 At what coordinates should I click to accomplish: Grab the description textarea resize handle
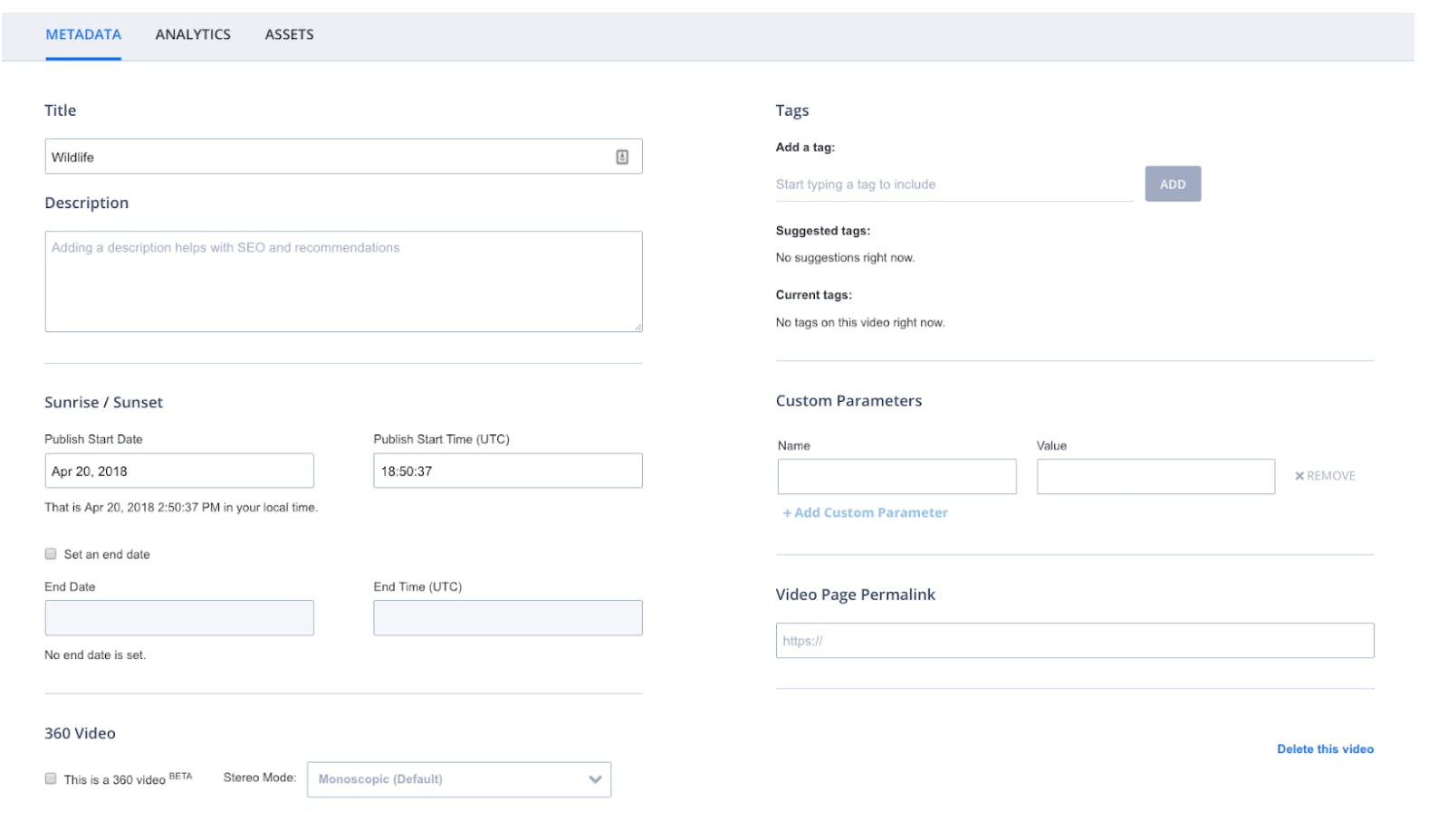[638, 327]
